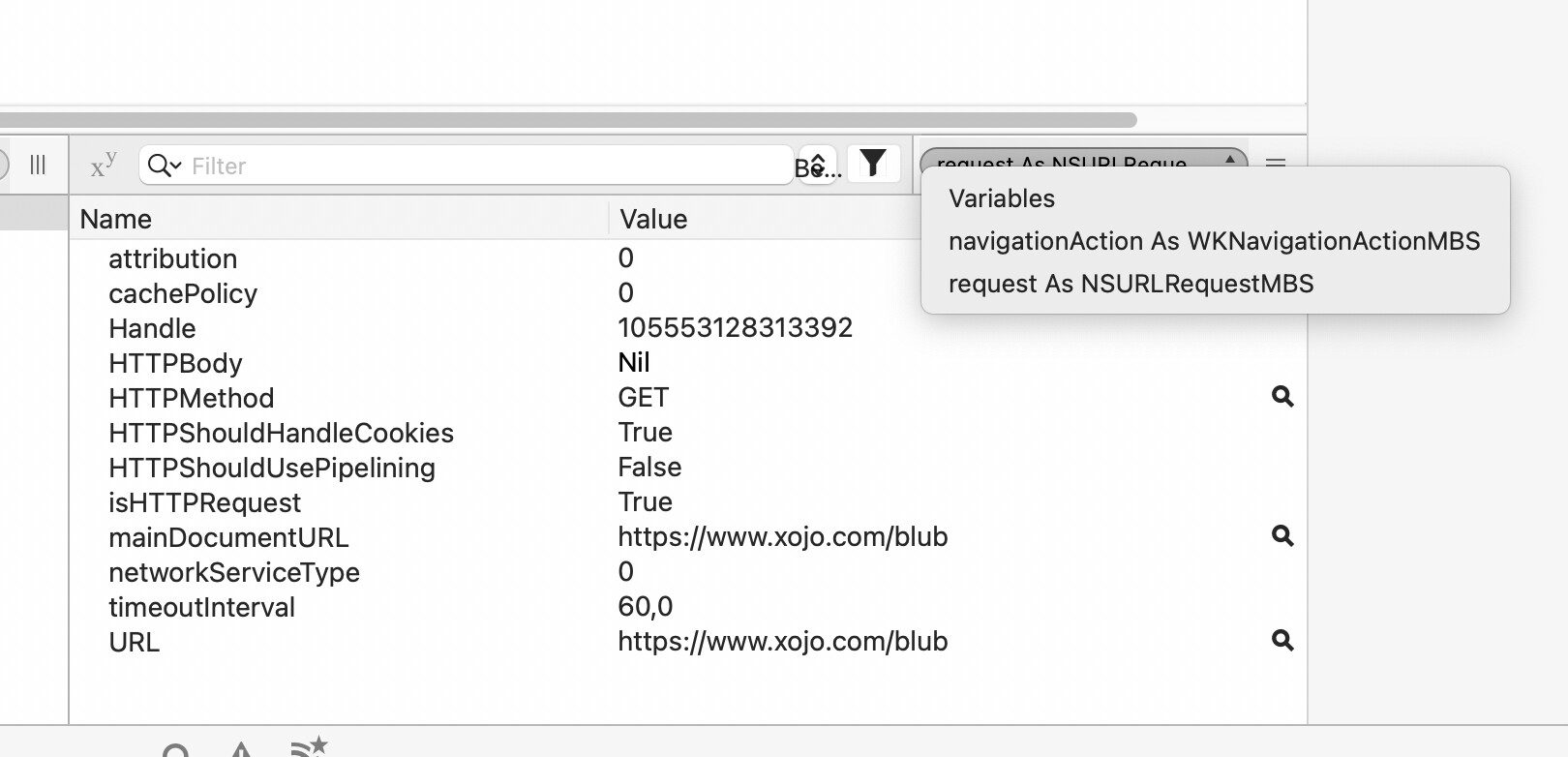1568x757 pixels.
Task: Click the magnifier beside mainDocumentURL value
Action: 1282,536
